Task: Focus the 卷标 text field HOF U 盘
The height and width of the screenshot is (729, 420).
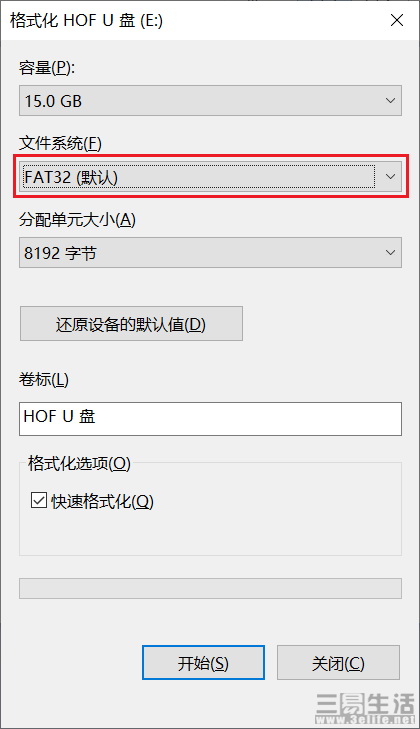Action: [x=210, y=419]
